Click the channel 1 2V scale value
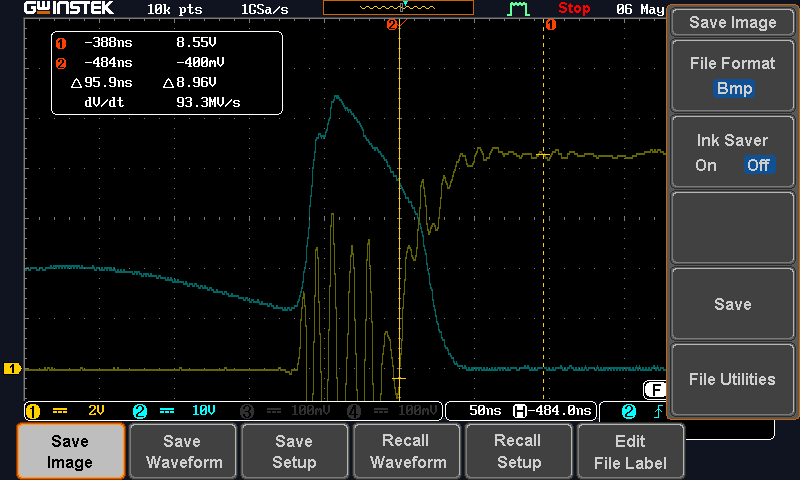 (x=96, y=411)
